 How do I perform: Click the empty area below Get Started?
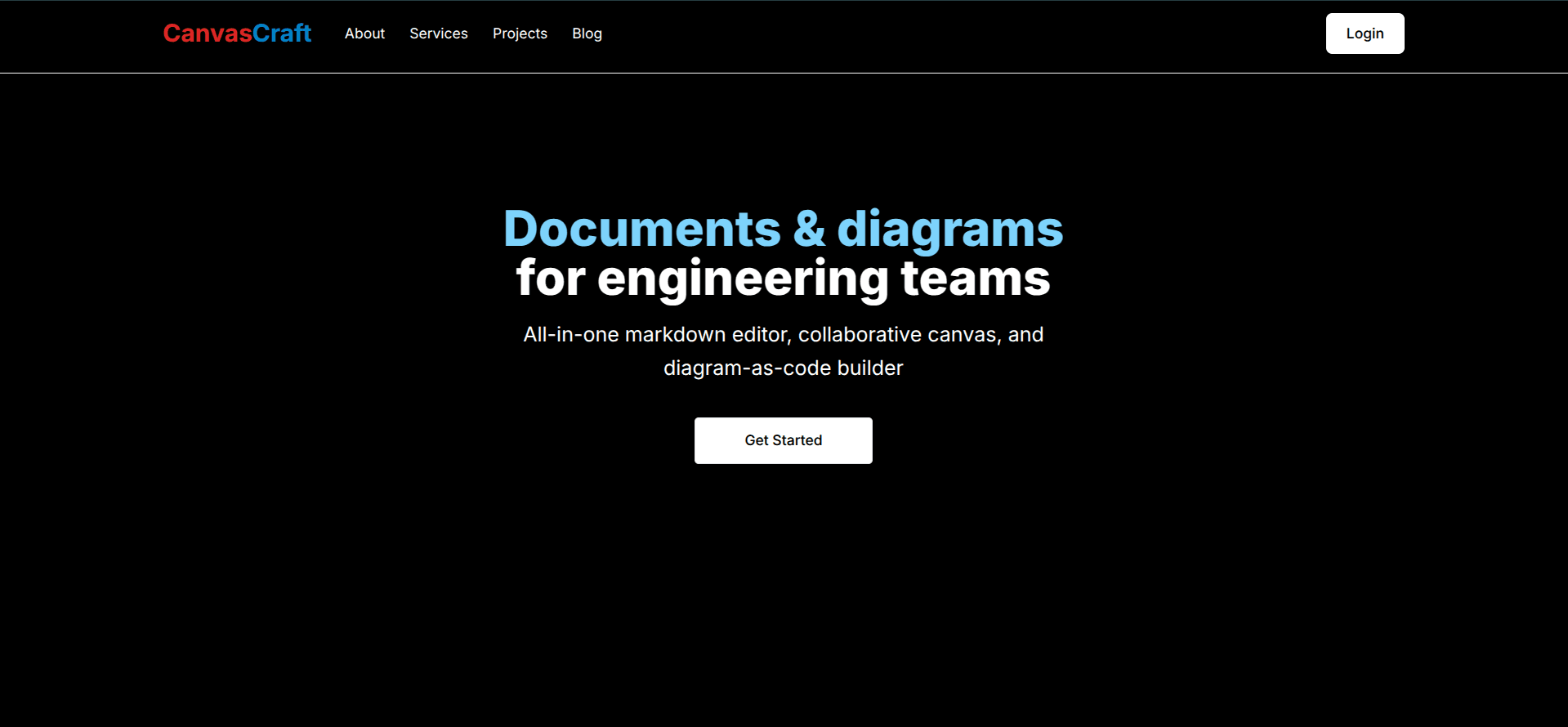click(783, 588)
